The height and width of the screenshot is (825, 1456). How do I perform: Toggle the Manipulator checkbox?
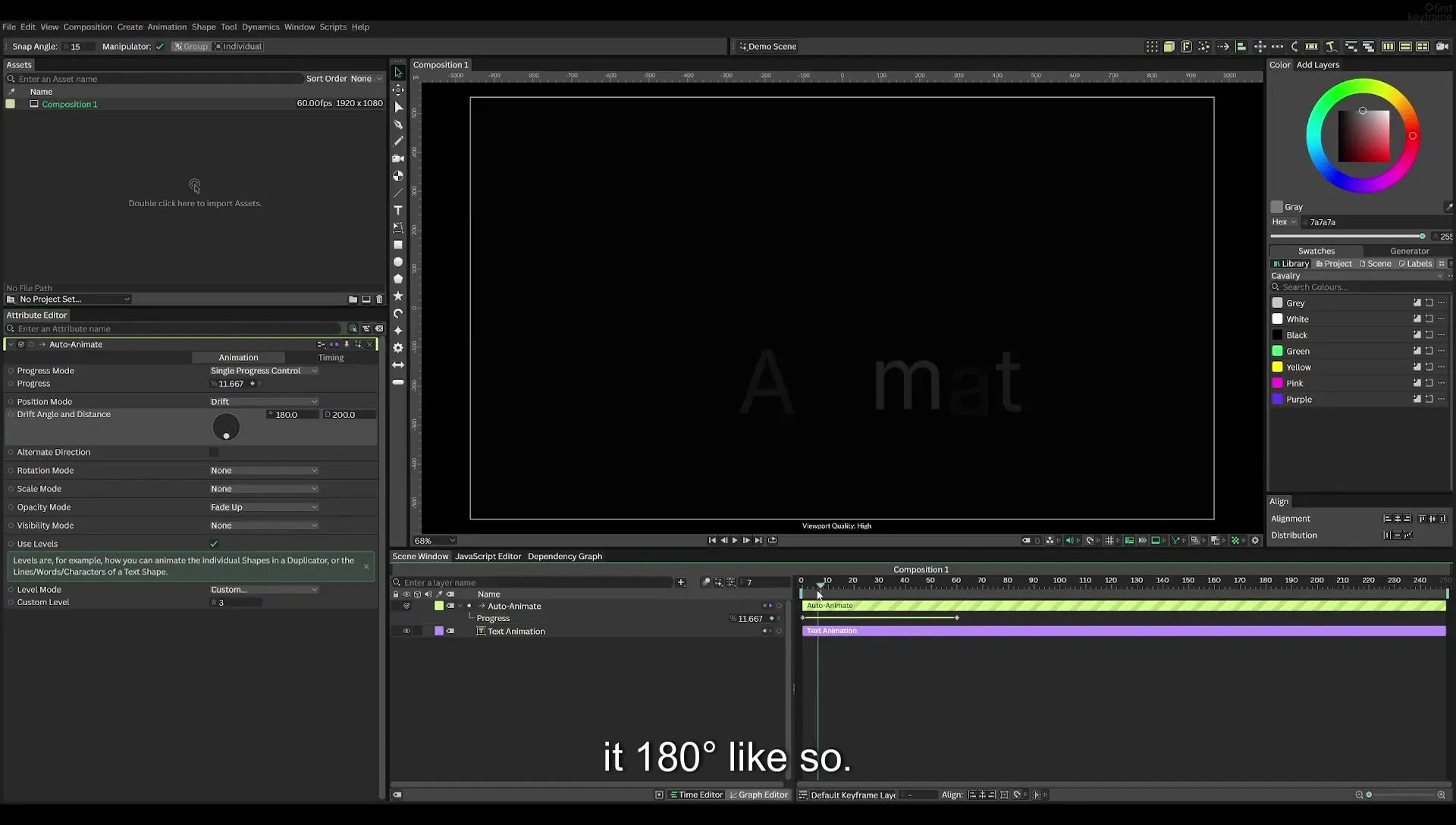click(x=160, y=47)
